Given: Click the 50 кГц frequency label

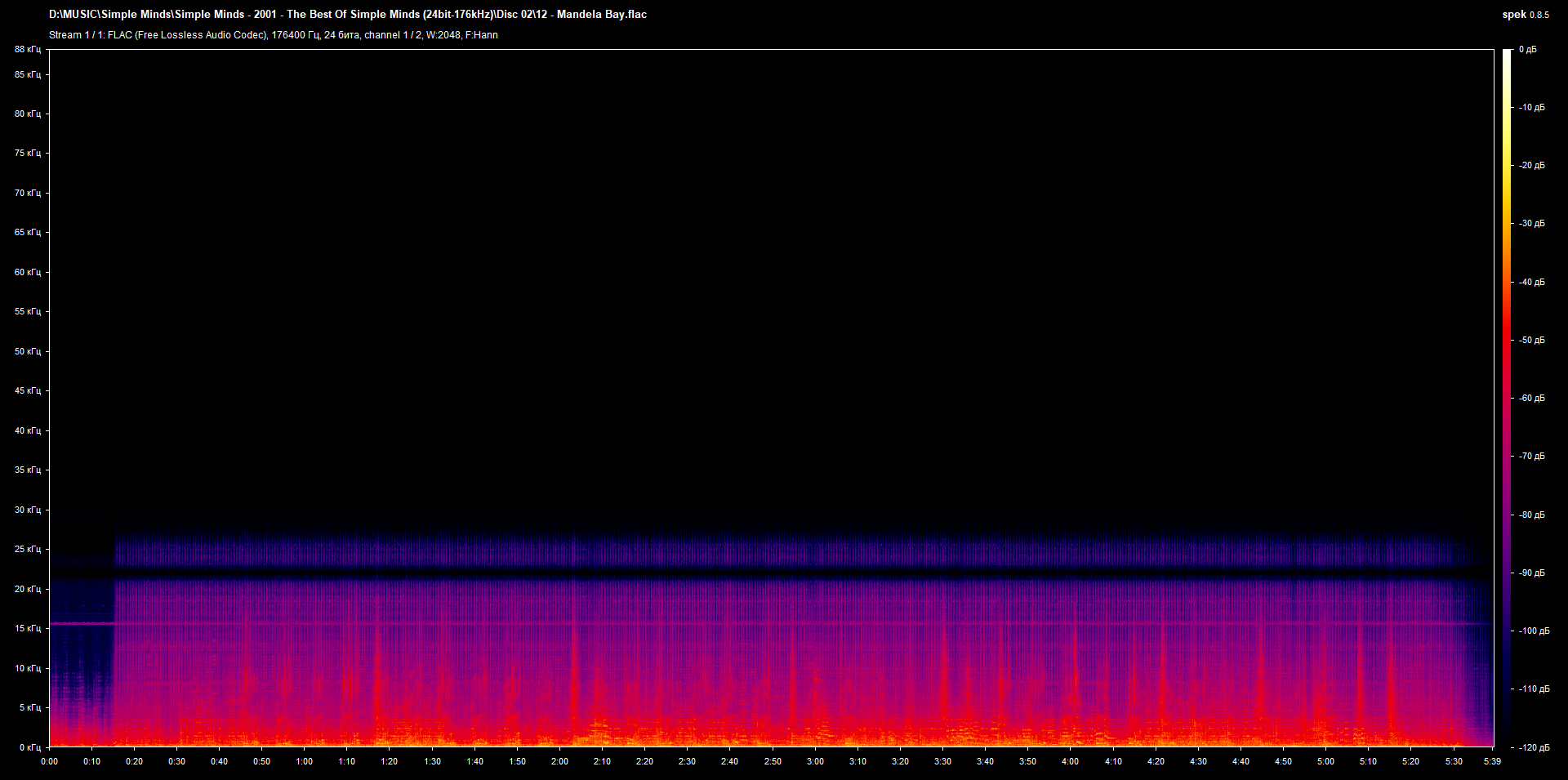Looking at the screenshot, I should click(27, 351).
